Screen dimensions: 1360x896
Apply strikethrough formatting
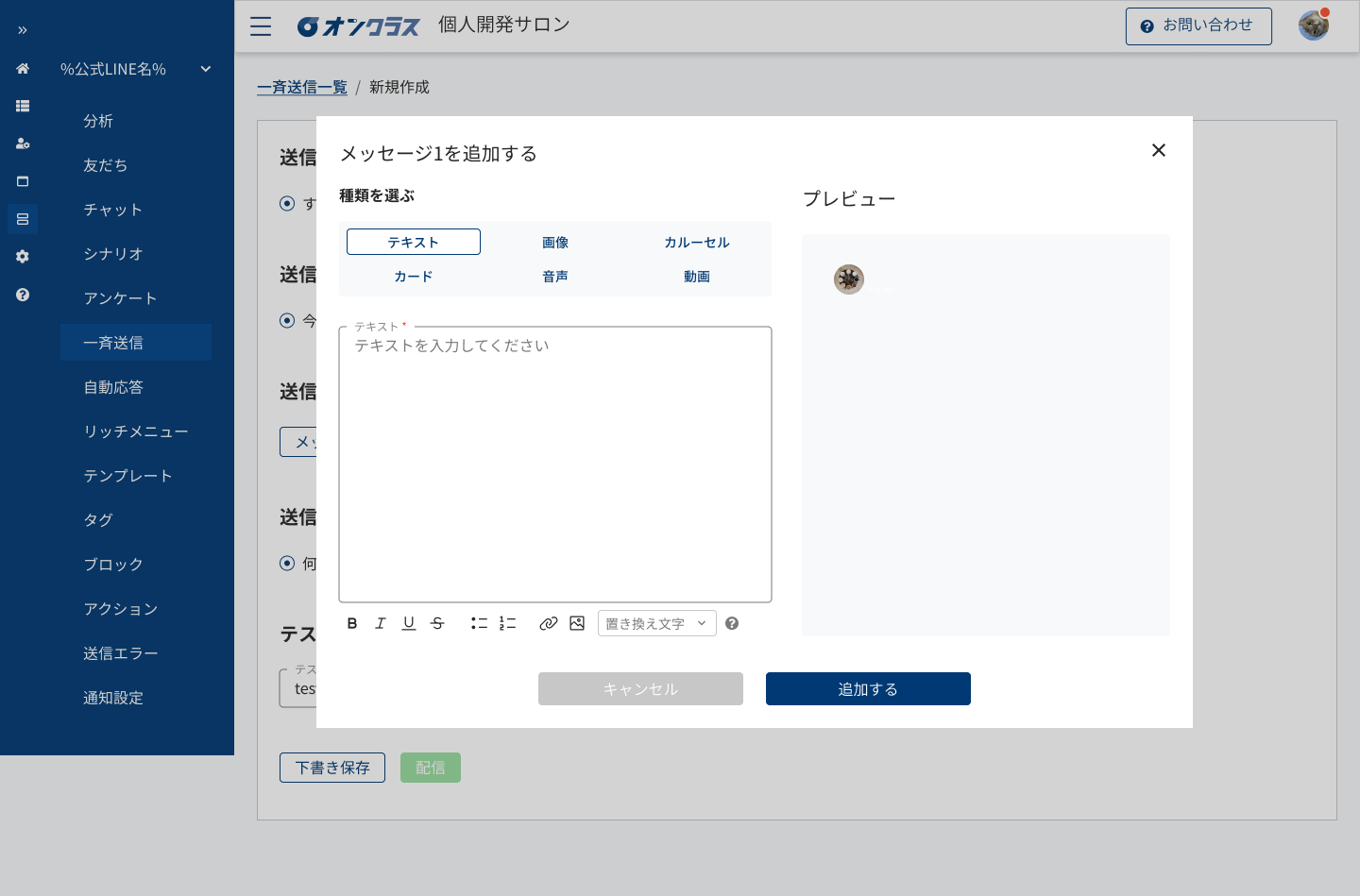point(437,623)
